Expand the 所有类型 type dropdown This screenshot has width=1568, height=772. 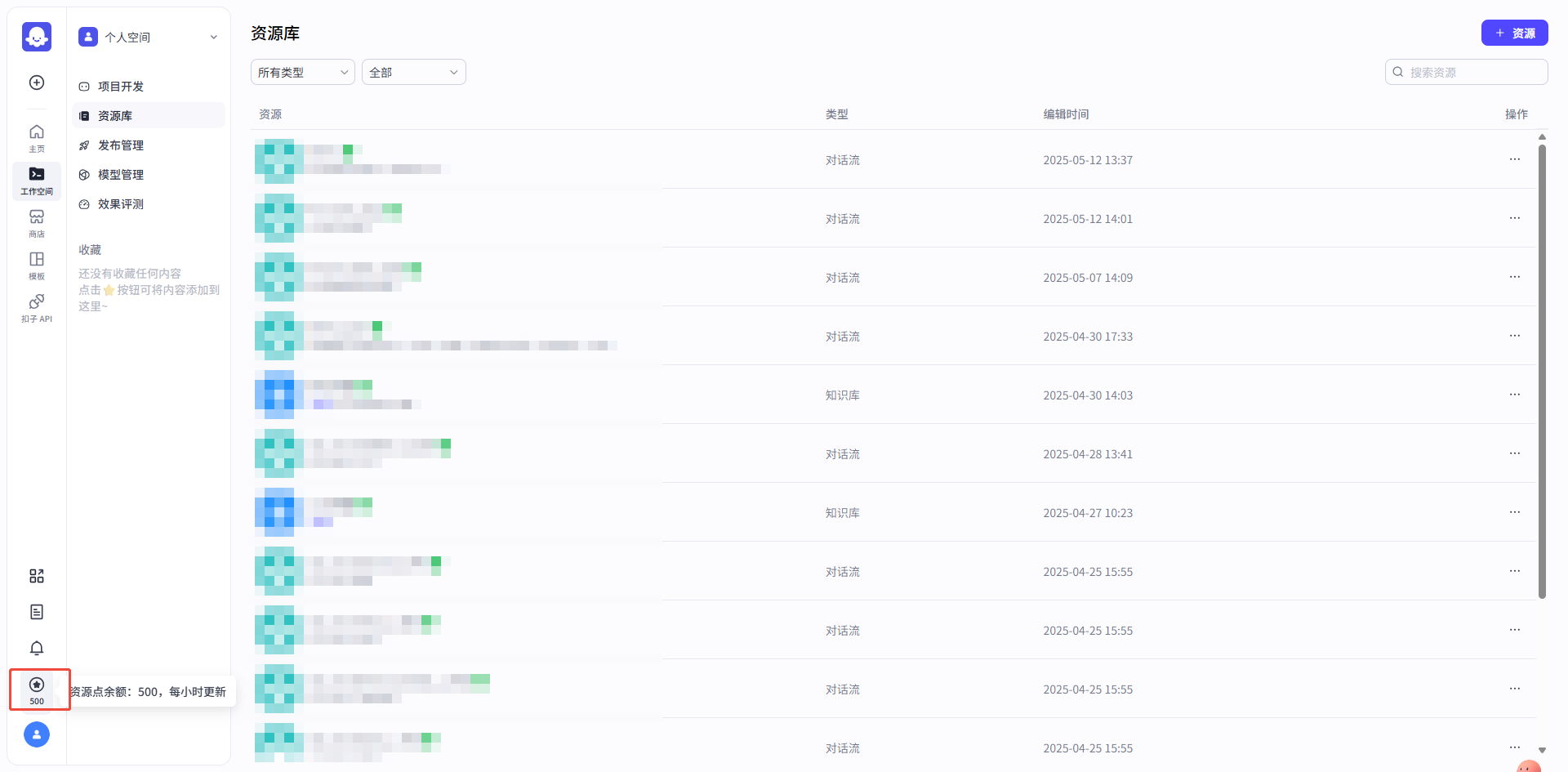click(302, 72)
